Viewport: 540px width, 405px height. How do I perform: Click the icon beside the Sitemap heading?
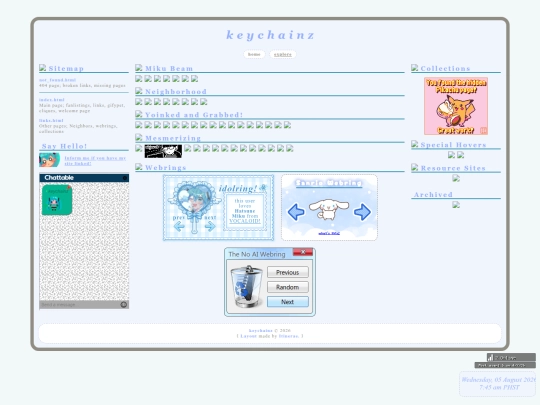click(43, 68)
